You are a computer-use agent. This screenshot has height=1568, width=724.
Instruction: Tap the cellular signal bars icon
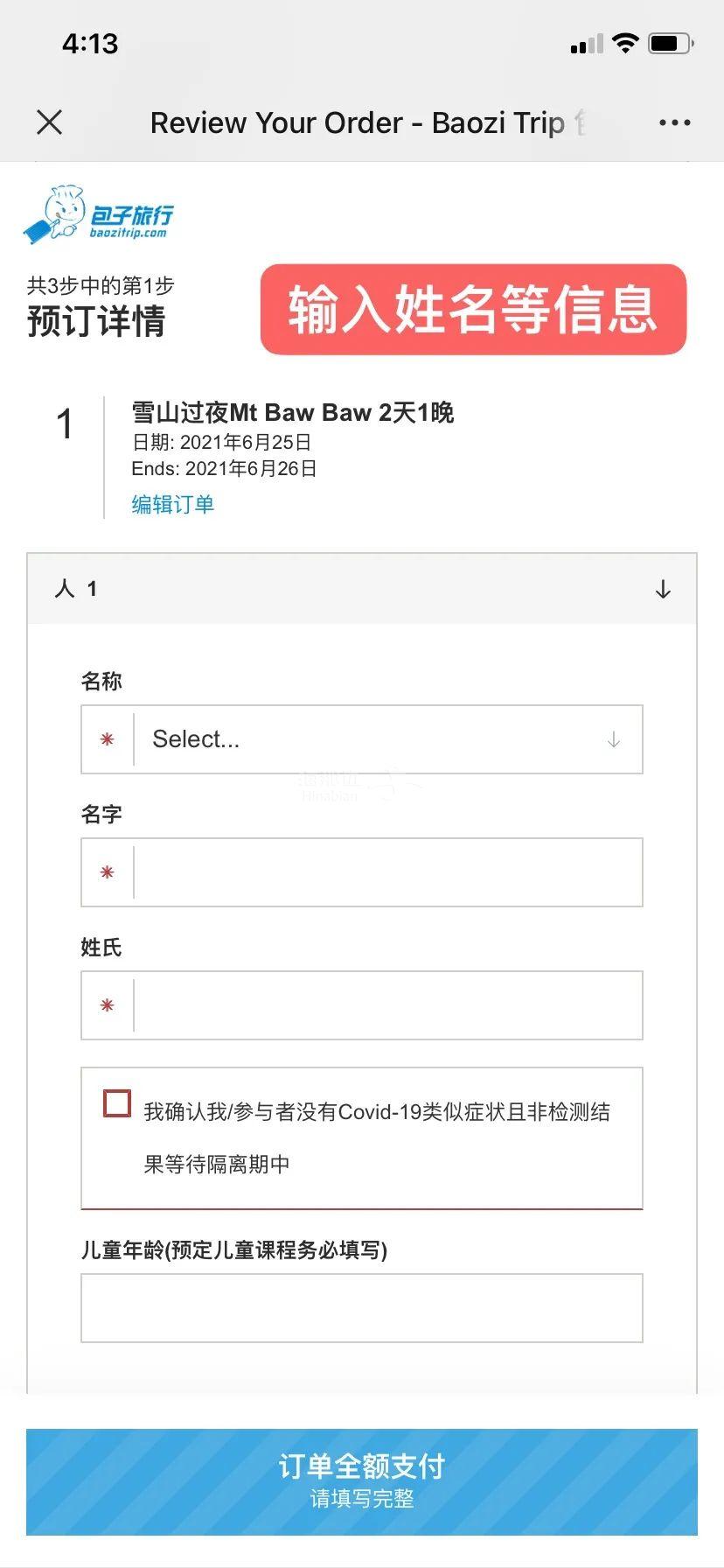point(587,44)
